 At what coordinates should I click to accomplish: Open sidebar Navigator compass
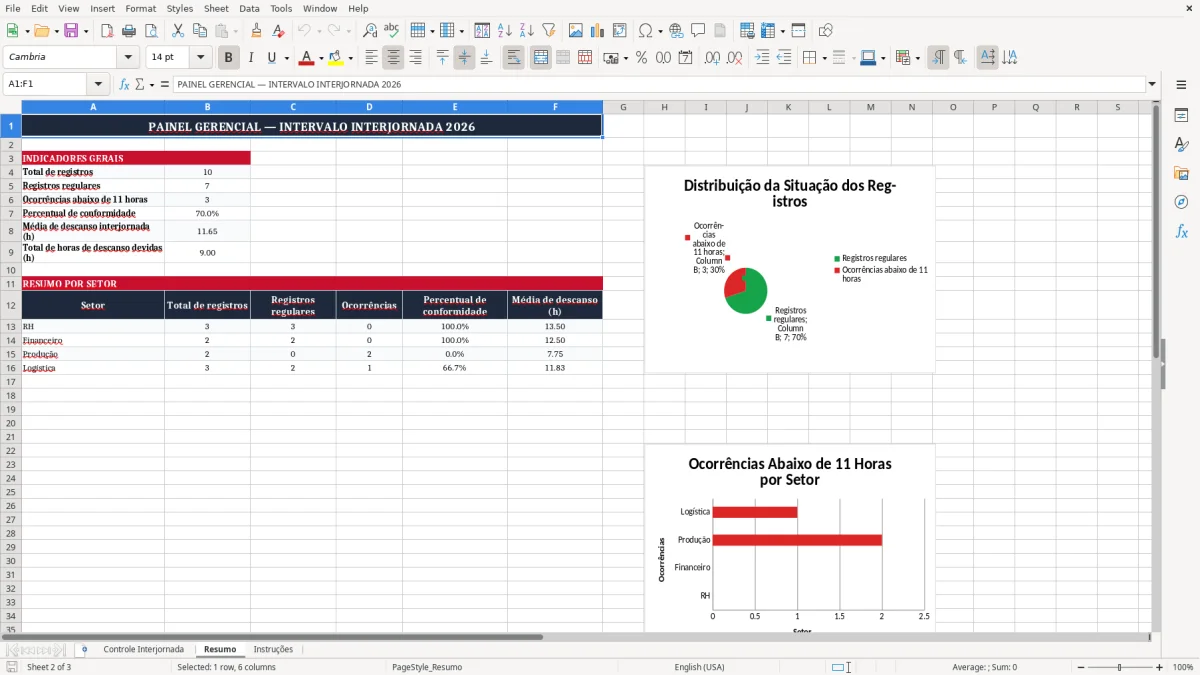pyautogui.click(x=1181, y=202)
